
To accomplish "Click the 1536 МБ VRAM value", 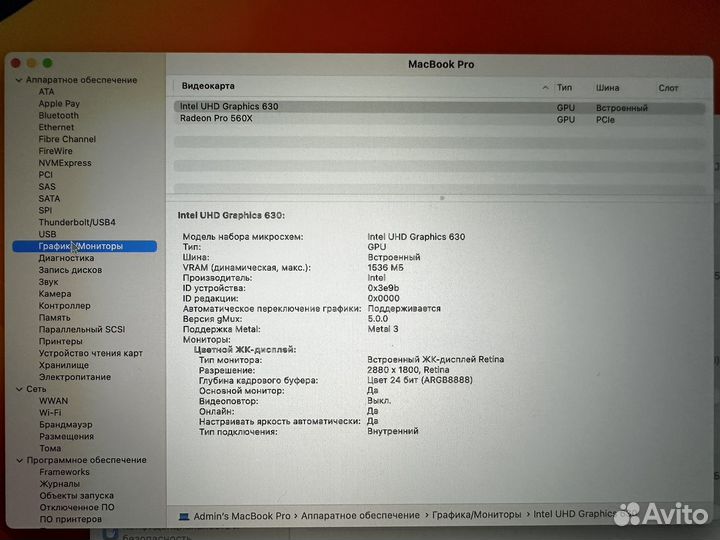I will click(x=385, y=268).
